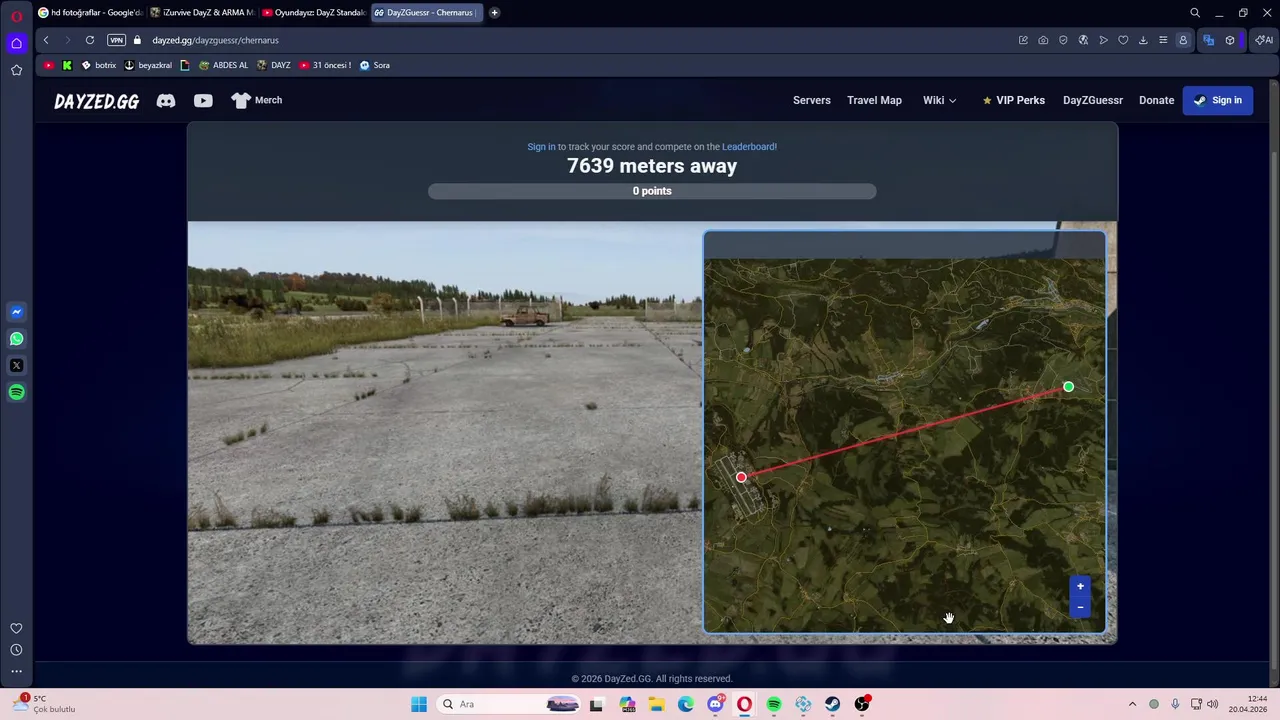Open Spotify in the Opera sidebar
Screen dimensions: 1280x720
pos(17,392)
